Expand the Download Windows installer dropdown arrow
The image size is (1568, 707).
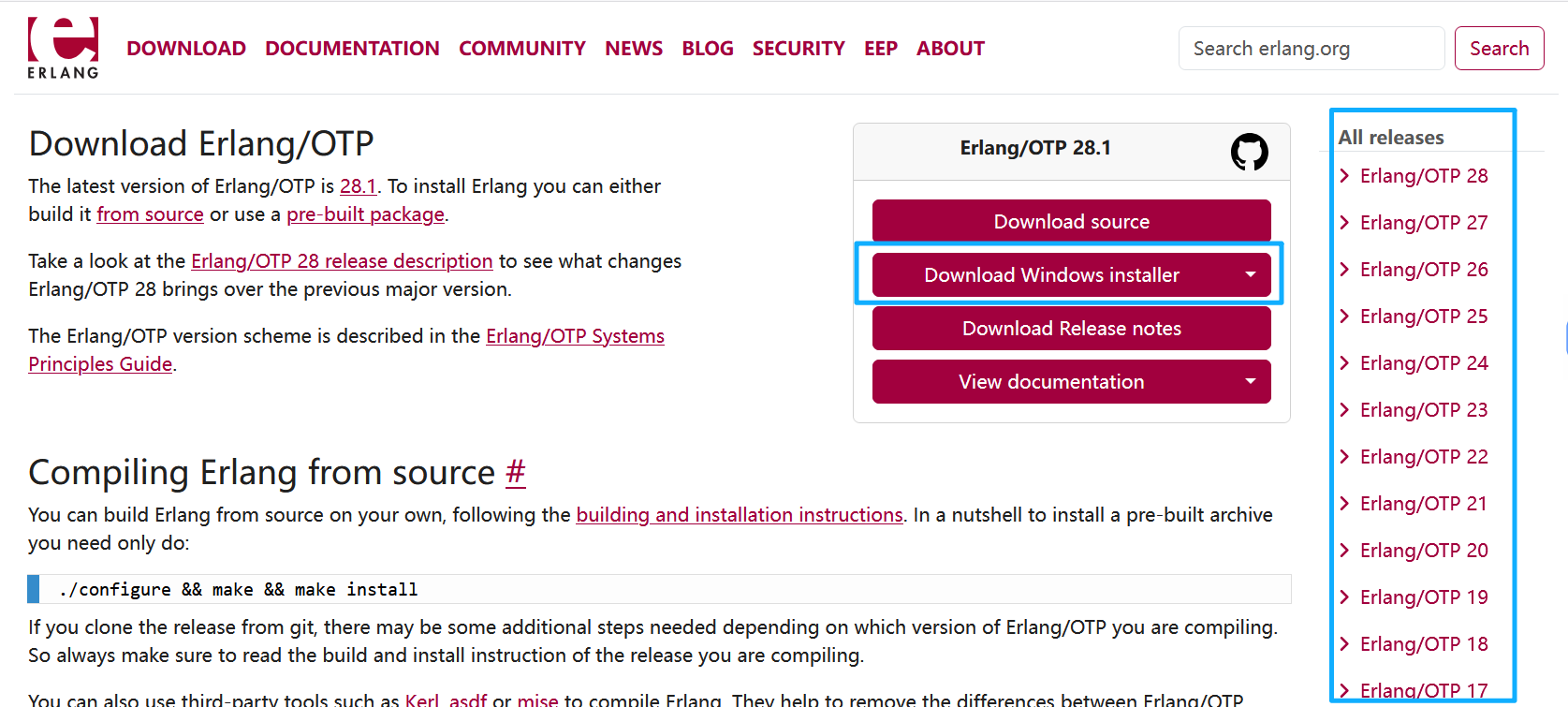click(x=1251, y=275)
